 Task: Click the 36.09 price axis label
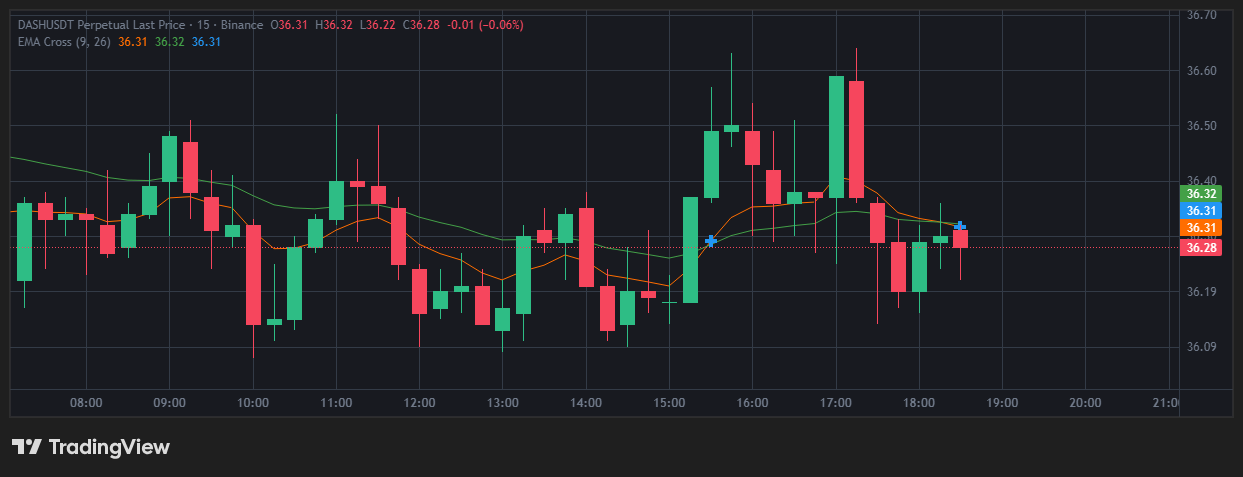click(1201, 347)
